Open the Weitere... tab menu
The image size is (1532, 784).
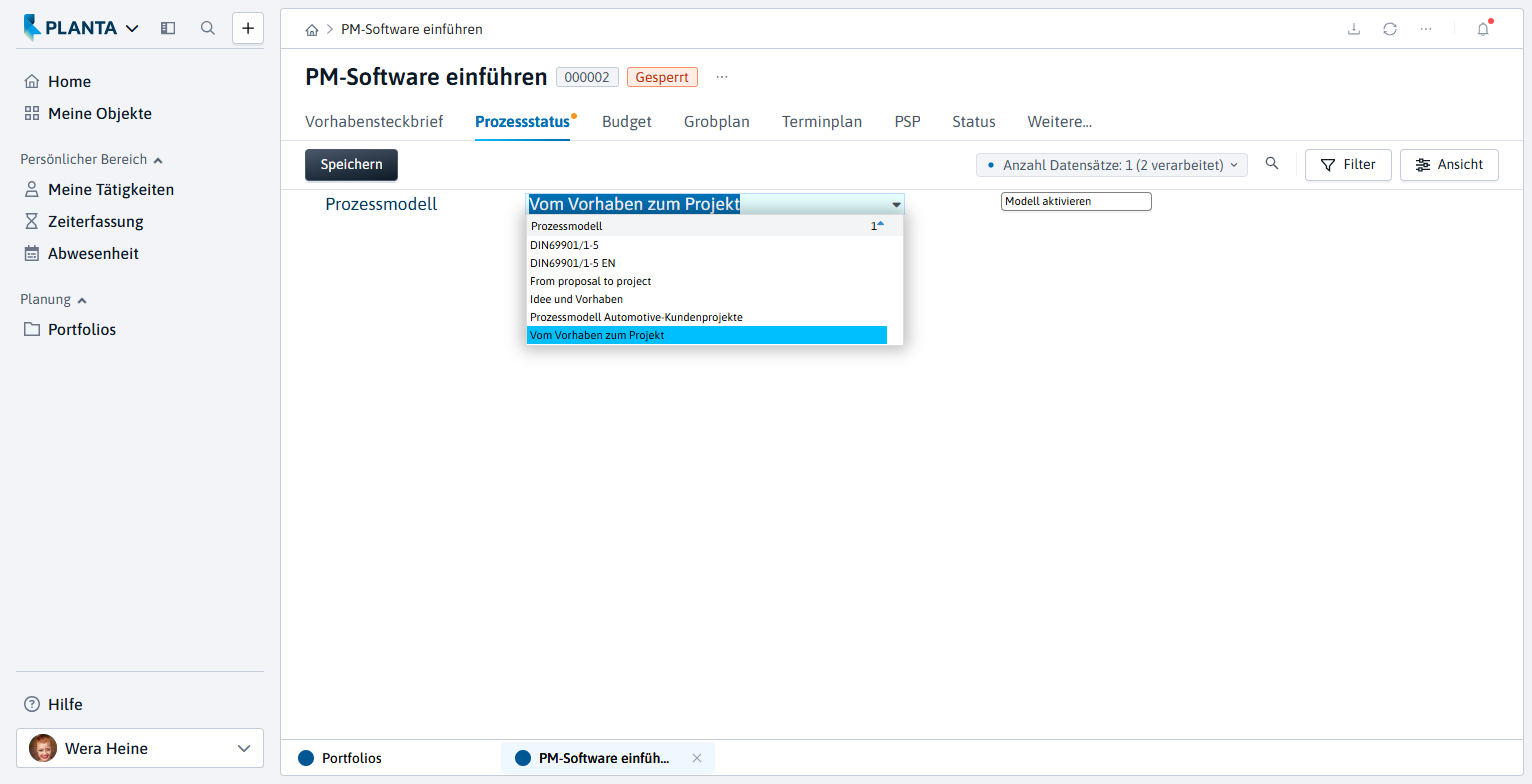[x=1060, y=122]
